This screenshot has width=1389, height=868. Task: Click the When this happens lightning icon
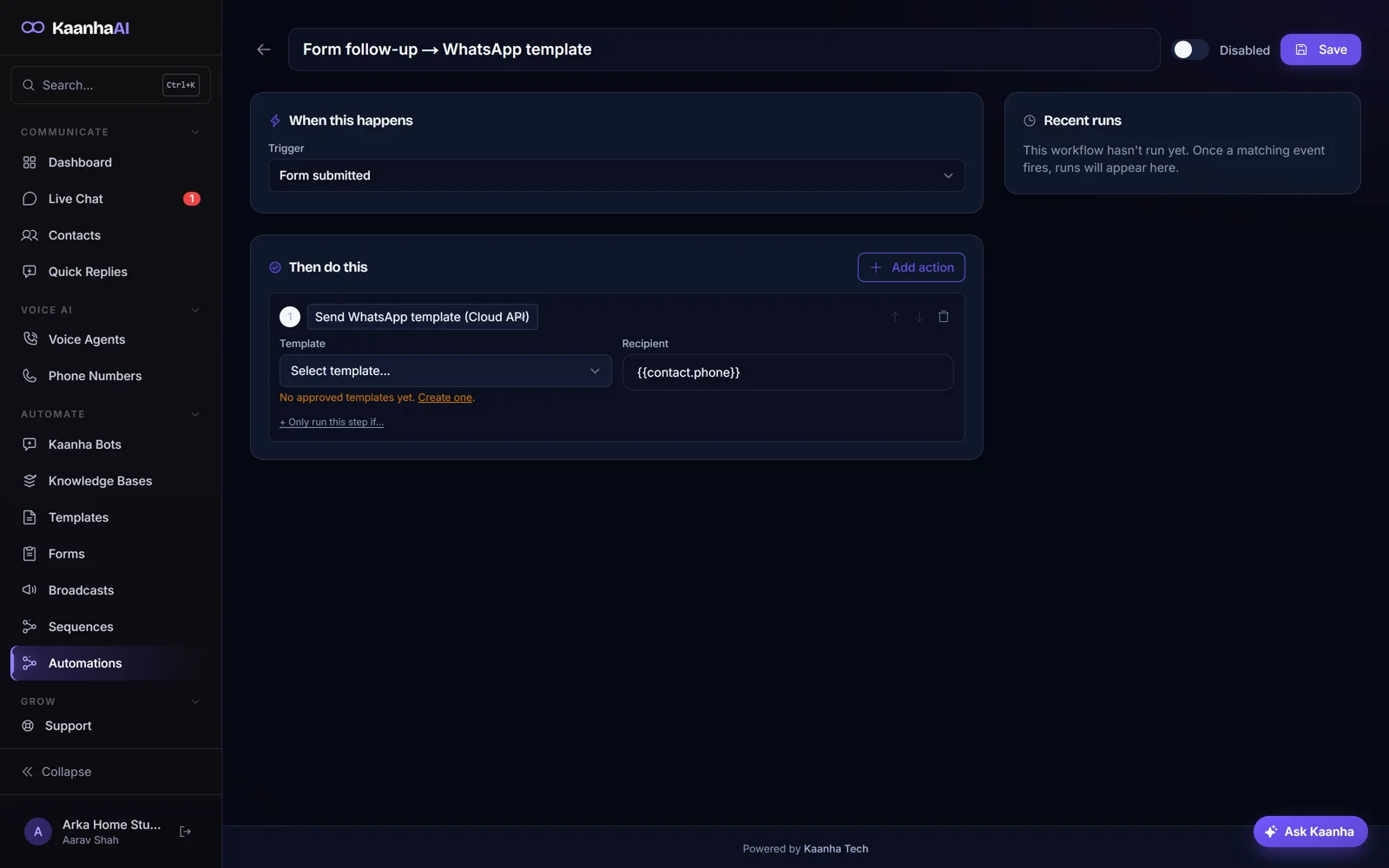tap(275, 121)
